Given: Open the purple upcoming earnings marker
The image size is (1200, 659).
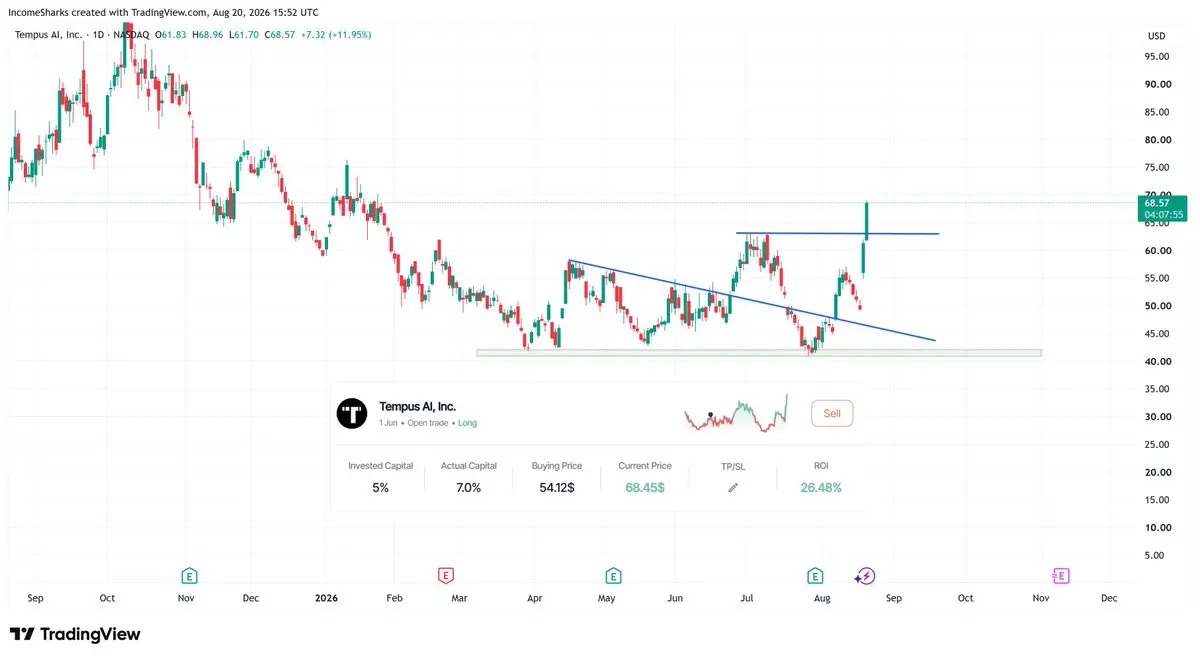Looking at the screenshot, I should point(1061,575).
